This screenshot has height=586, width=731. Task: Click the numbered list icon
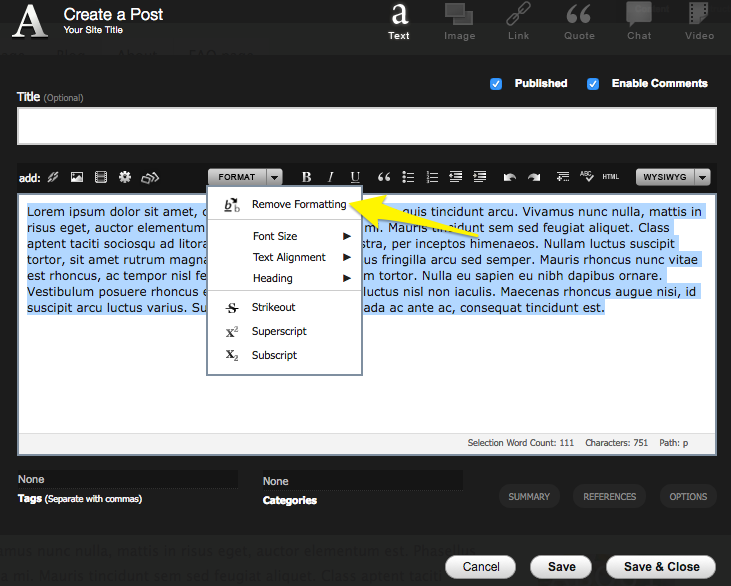(x=432, y=177)
